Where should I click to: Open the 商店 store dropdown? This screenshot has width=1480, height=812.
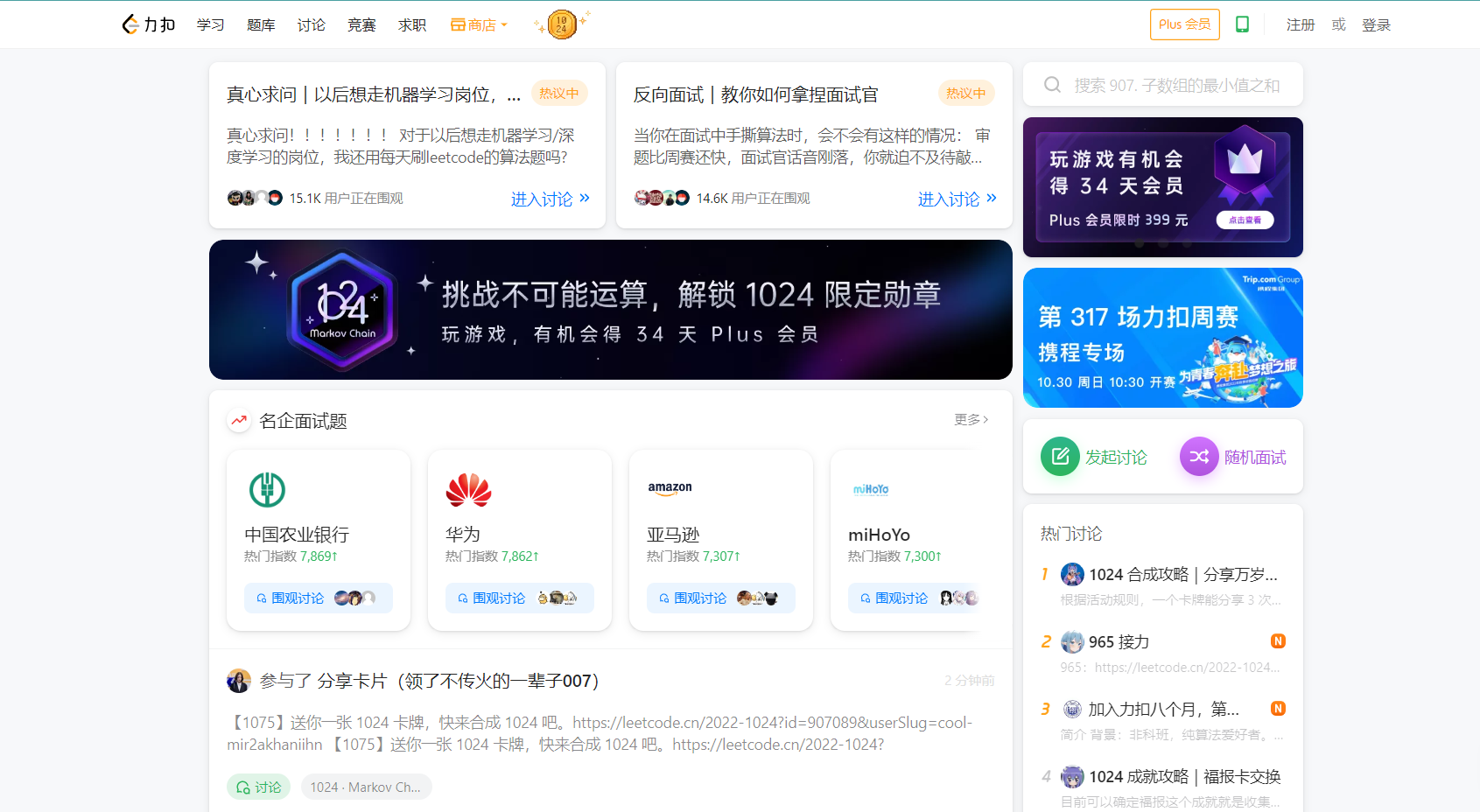479,24
